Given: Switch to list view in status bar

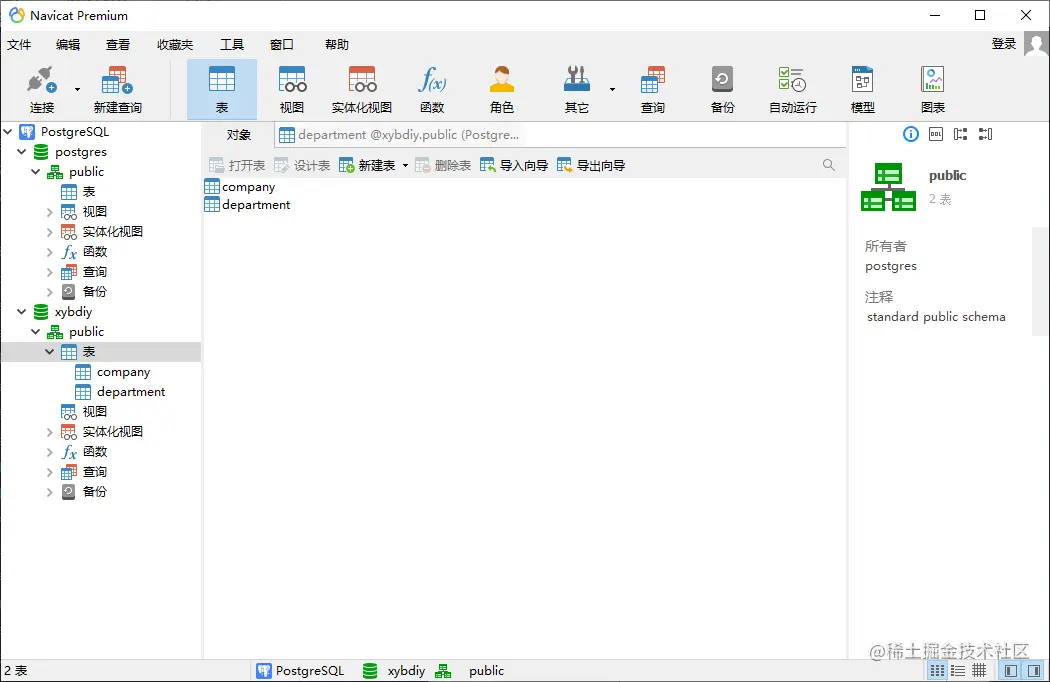Looking at the screenshot, I should point(937,671).
